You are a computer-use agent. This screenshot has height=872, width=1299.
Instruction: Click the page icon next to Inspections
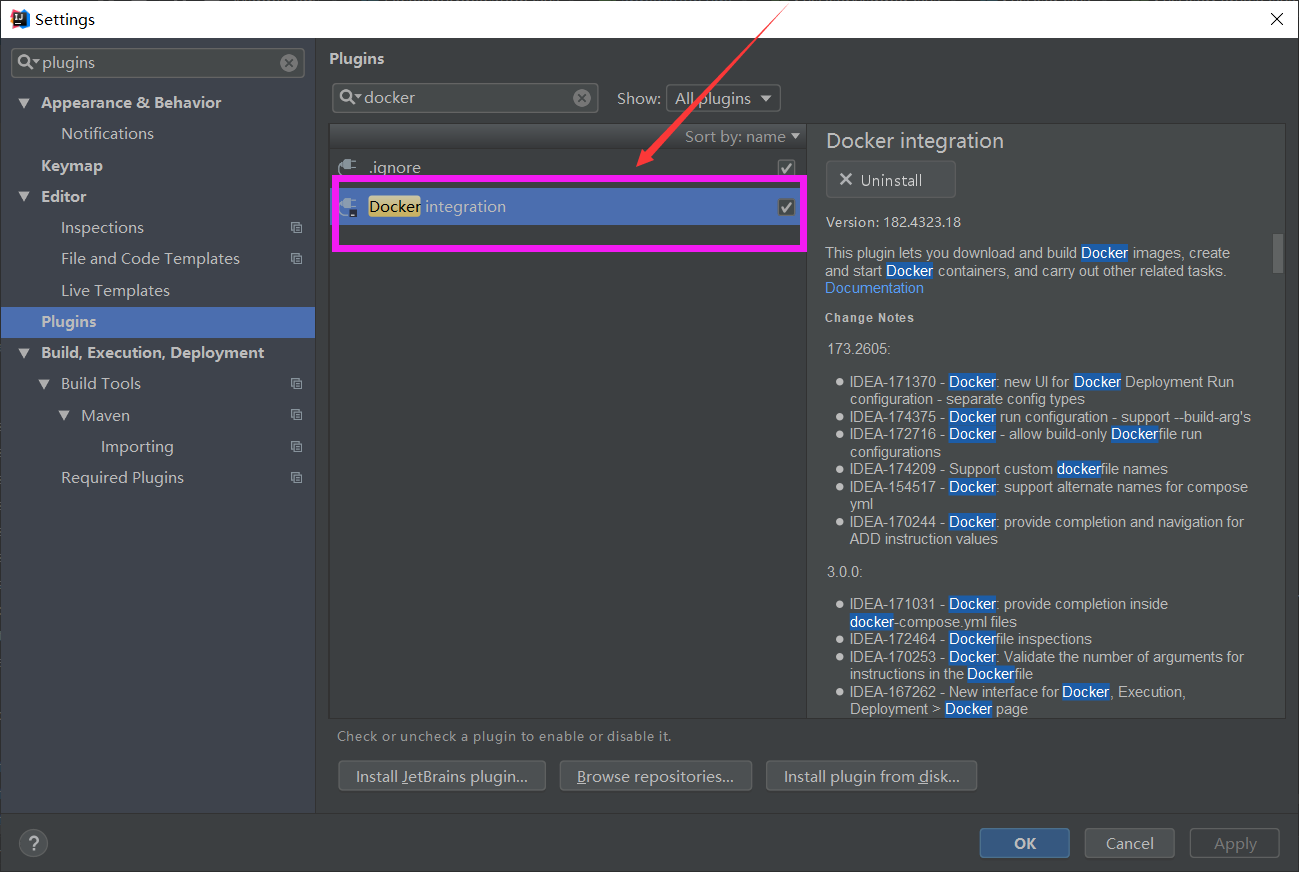point(296,227)
